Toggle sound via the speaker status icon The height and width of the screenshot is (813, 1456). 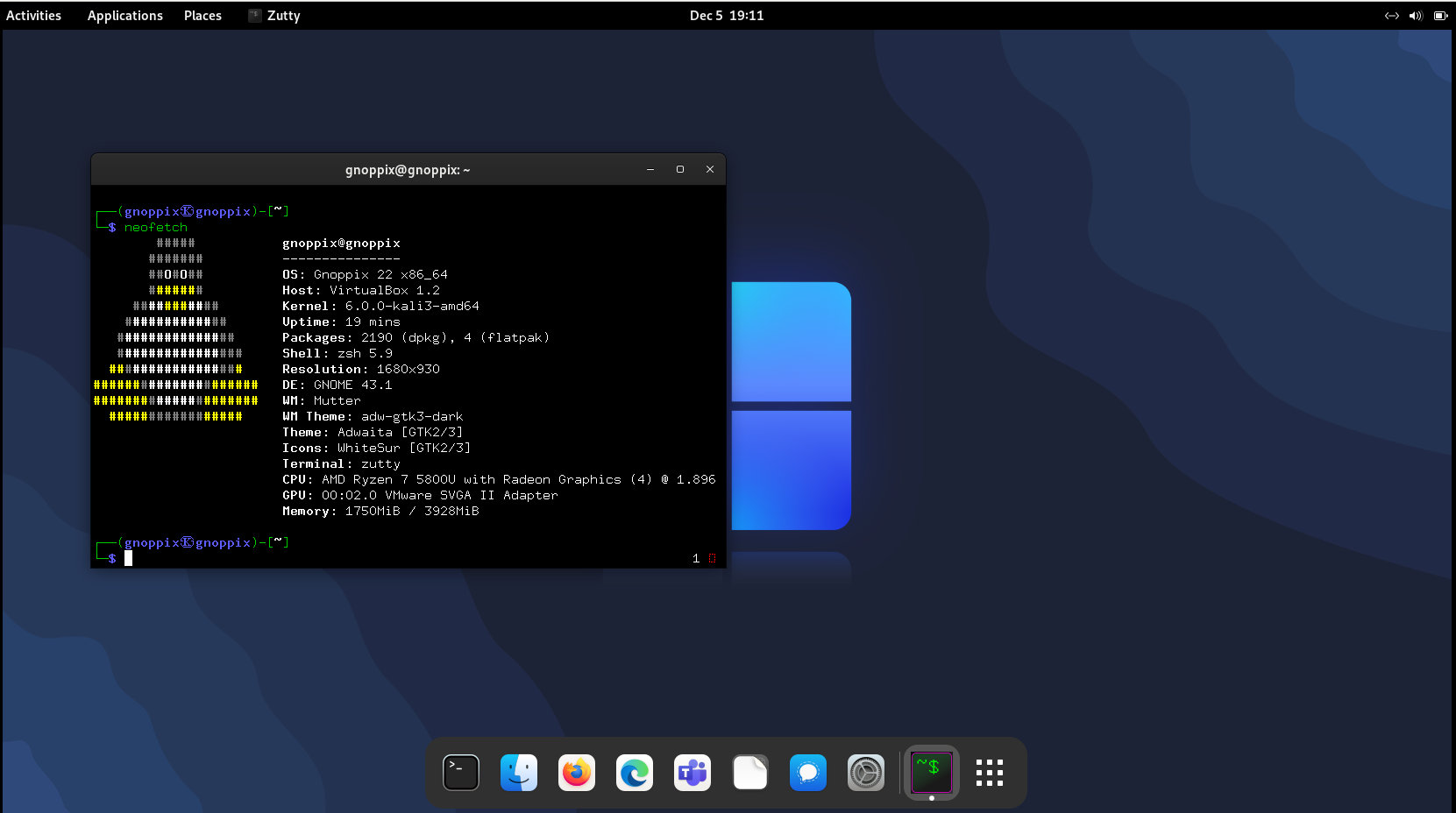point(1414,15)
